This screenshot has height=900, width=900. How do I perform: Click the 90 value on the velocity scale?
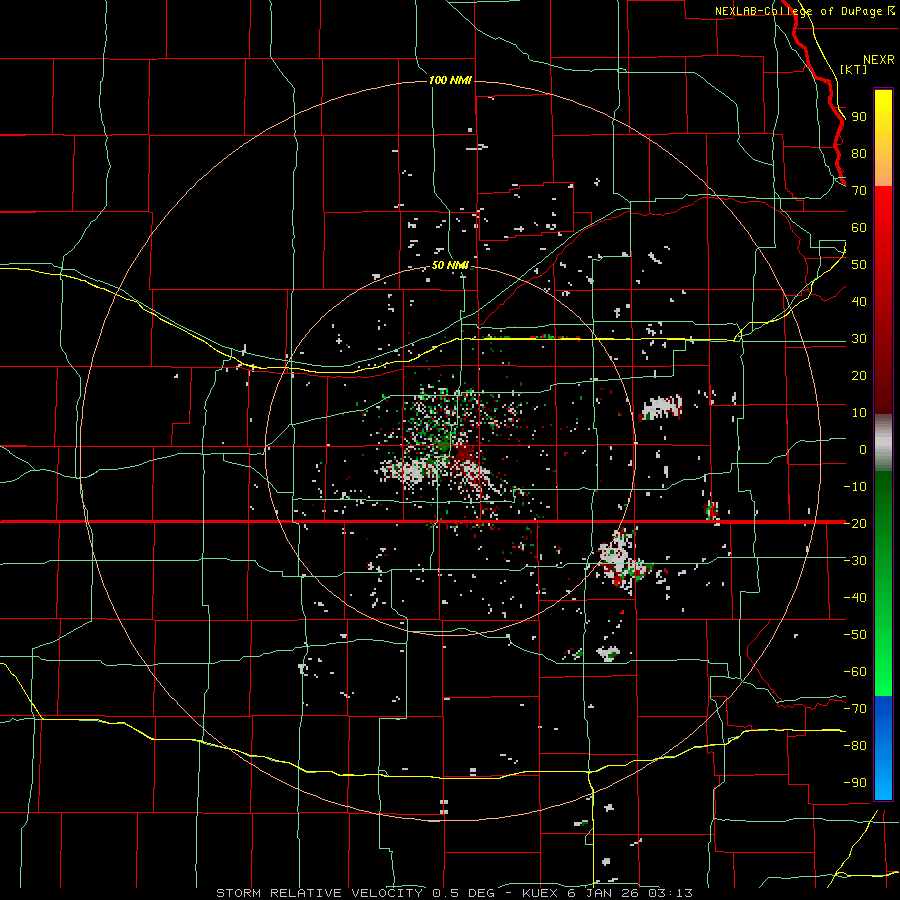pos(859,117)
